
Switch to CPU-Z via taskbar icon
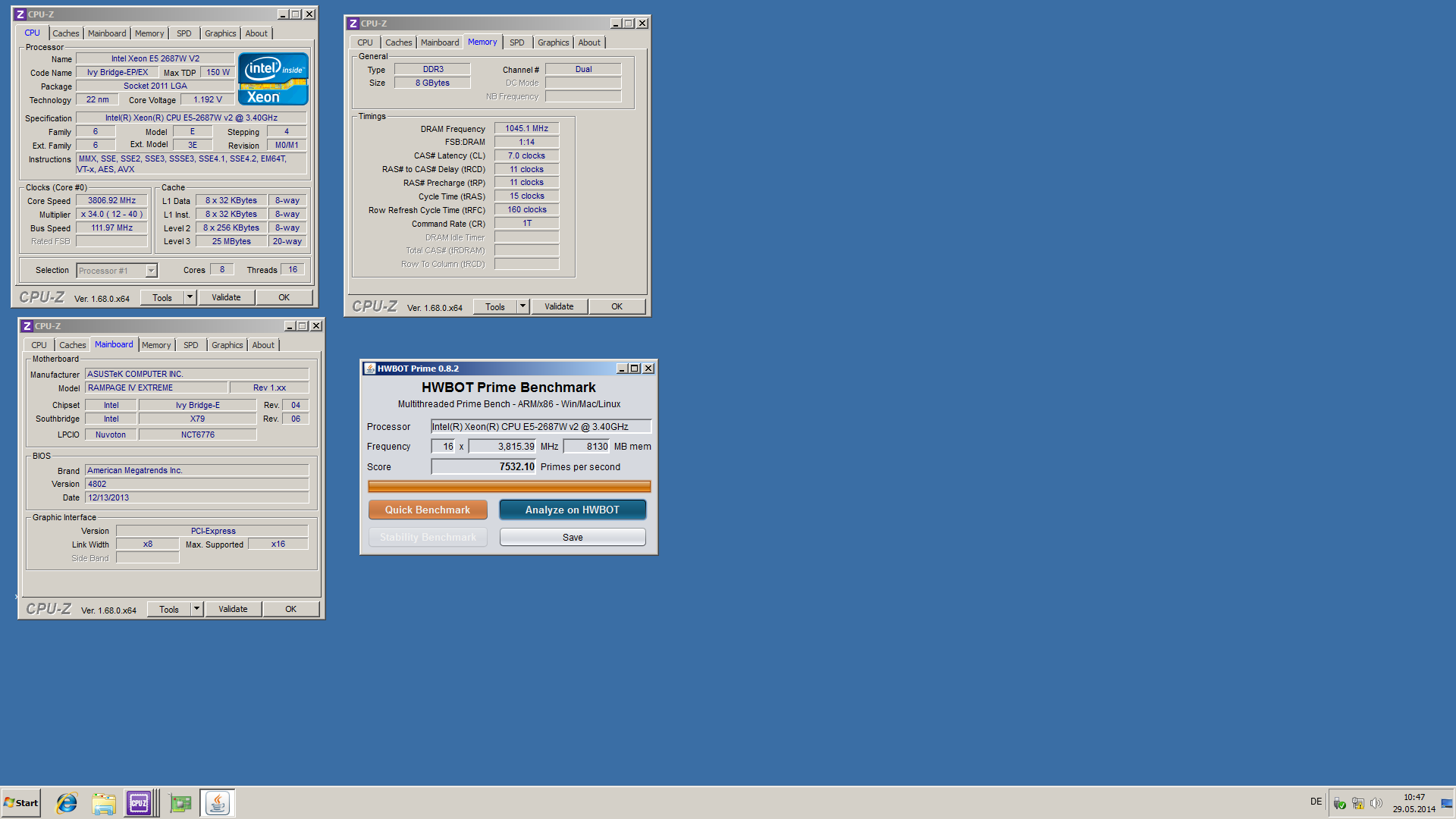click(x=140, y=803)
